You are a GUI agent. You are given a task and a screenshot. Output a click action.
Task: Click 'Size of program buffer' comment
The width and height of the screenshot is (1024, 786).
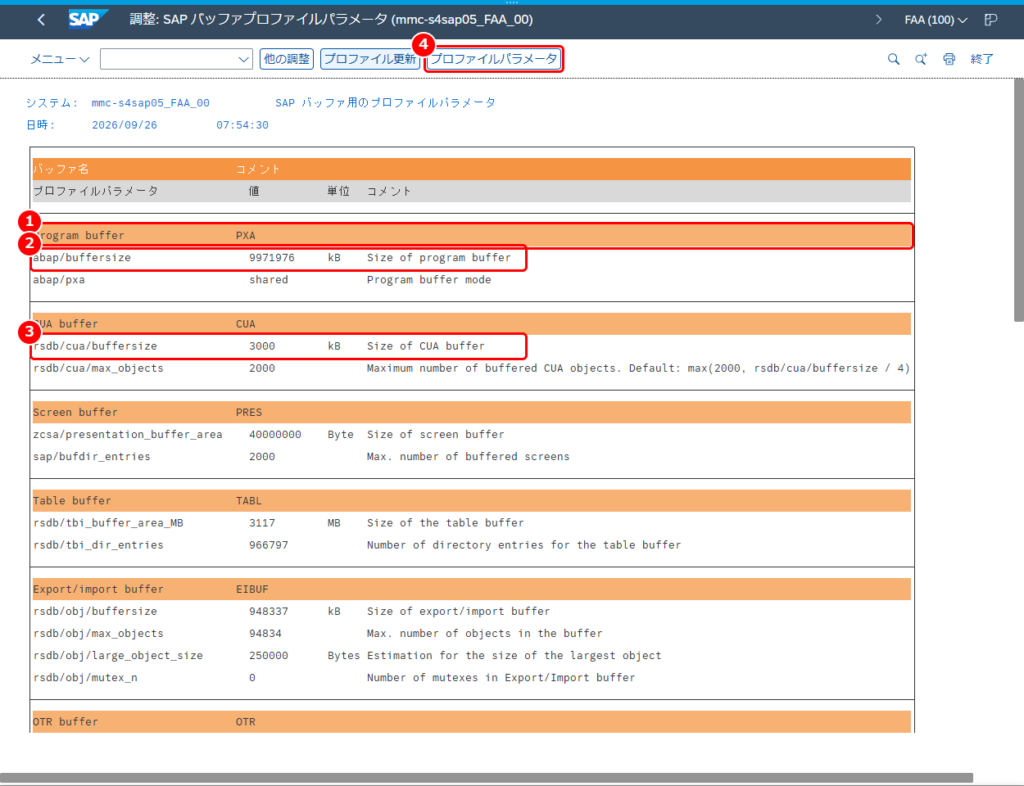pos(439,257)
